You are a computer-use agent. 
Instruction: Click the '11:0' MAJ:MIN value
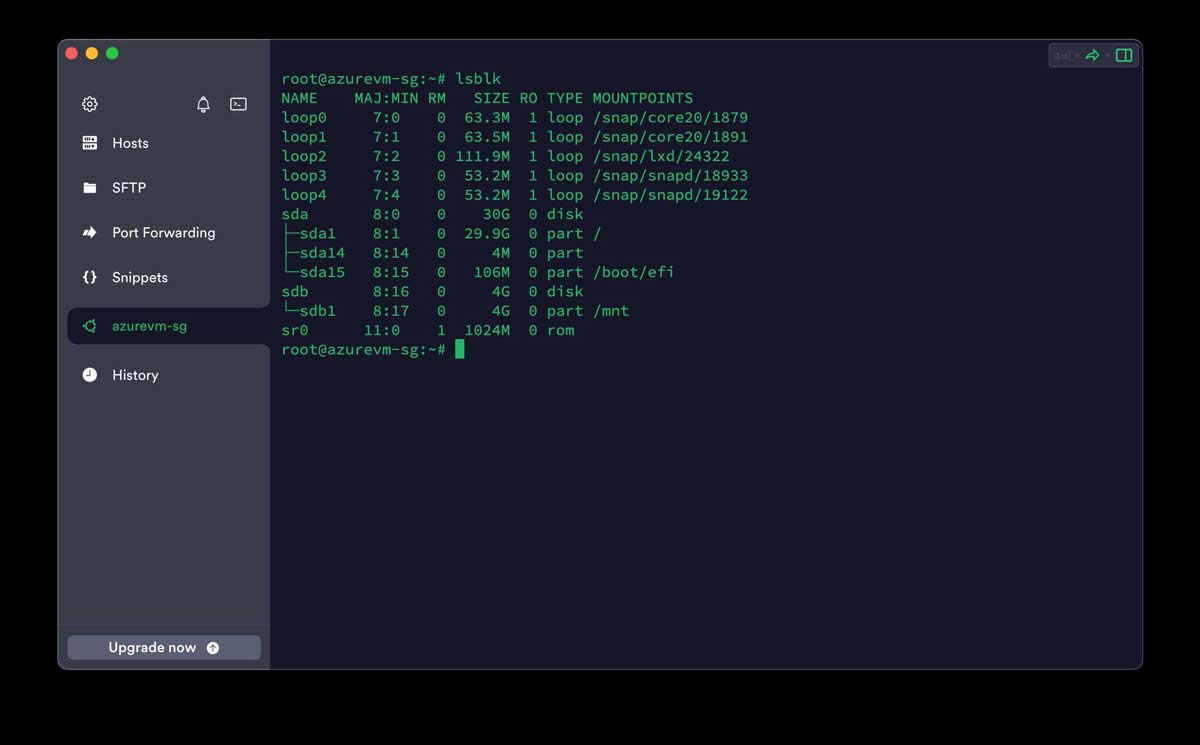pyautogui.click(x=382, y=330)
